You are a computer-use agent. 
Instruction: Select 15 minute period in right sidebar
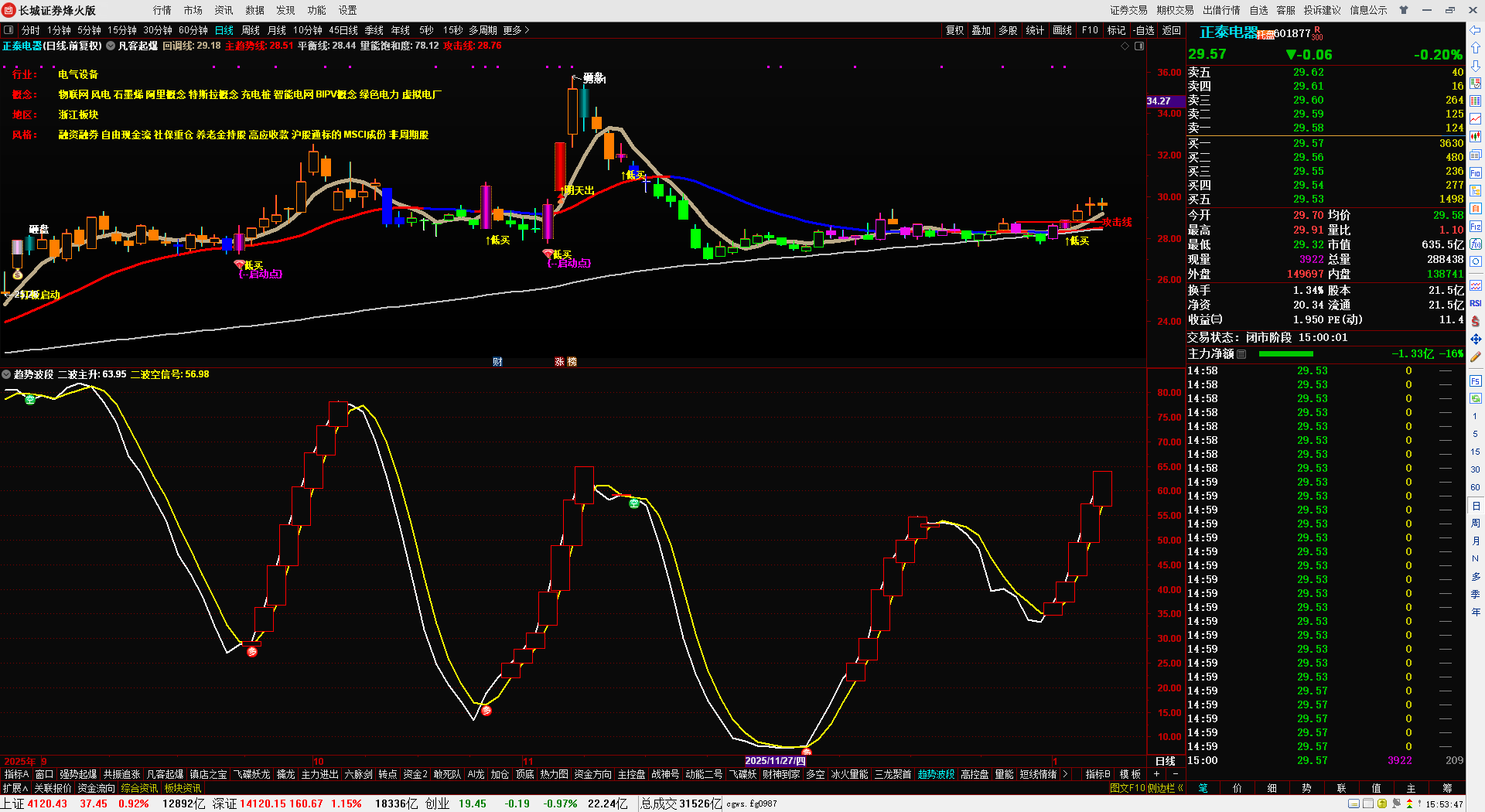1476,452
